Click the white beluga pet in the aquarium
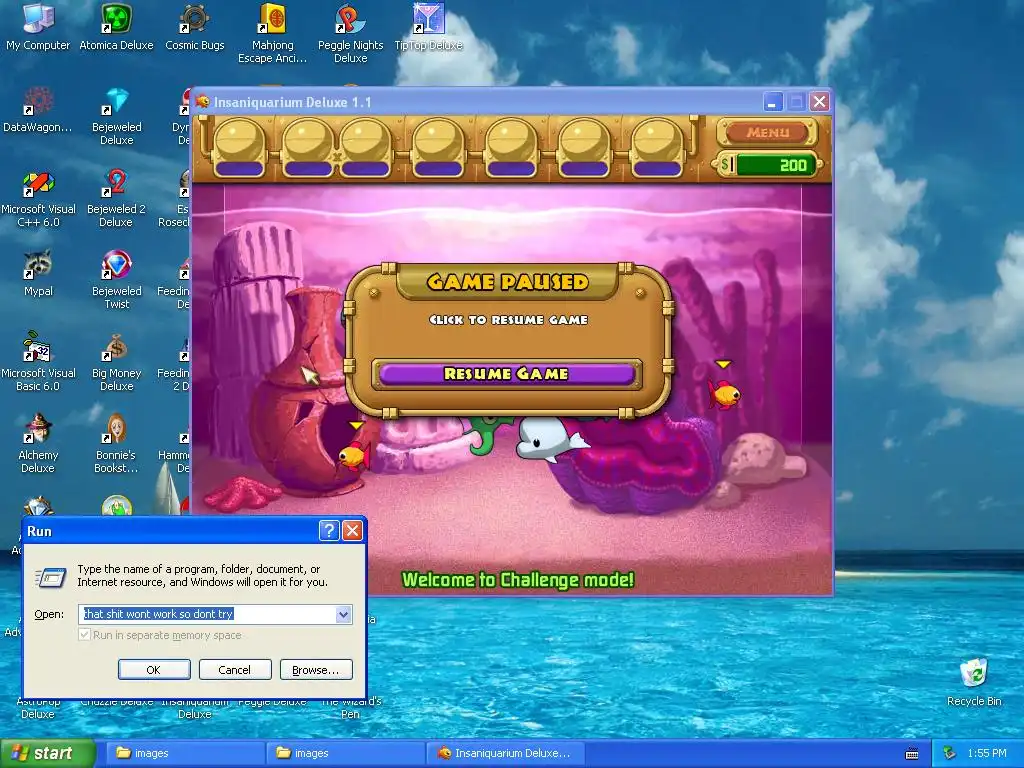 point(551,439)
